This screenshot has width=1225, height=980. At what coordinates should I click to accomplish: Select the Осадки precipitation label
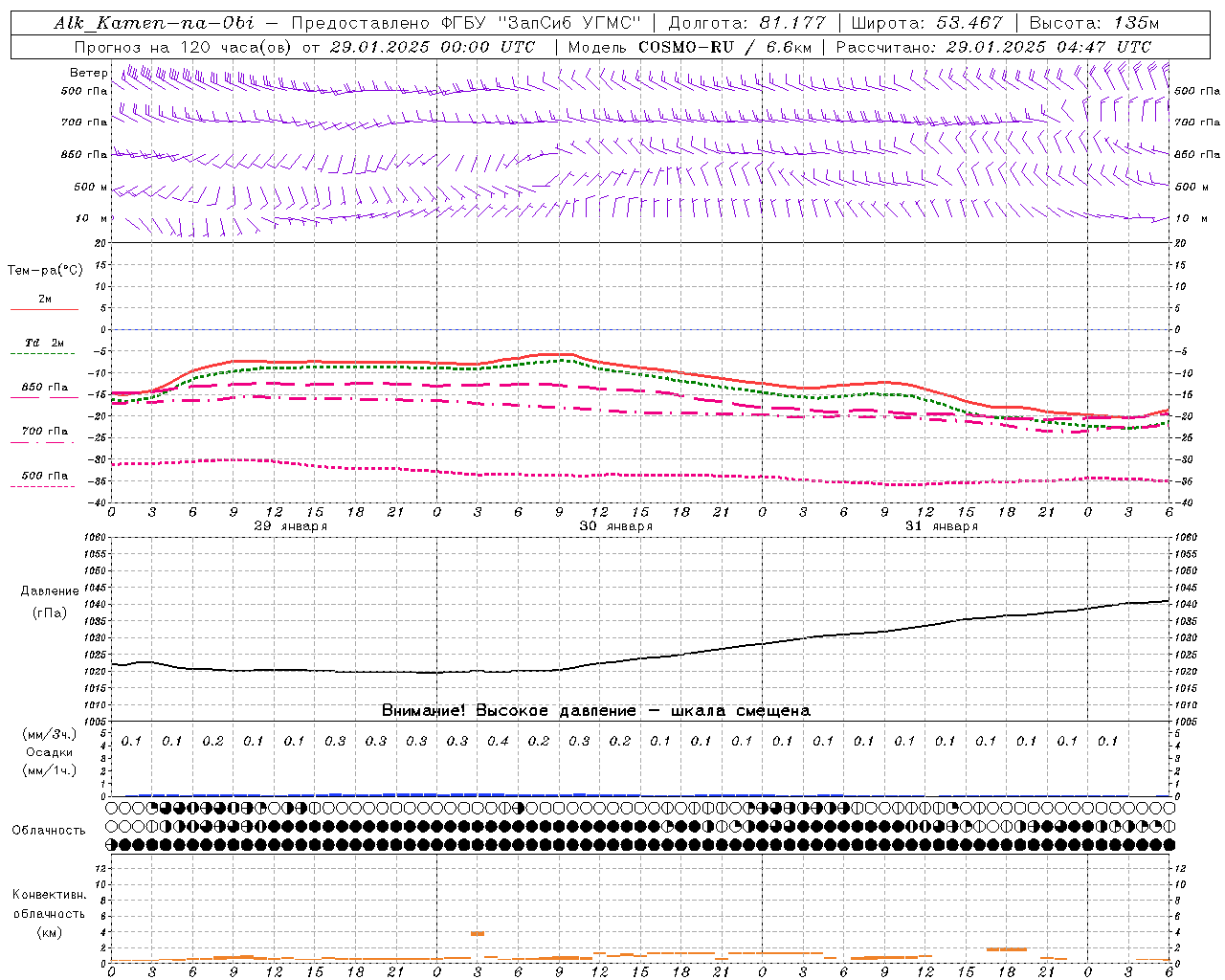(50, 752)
